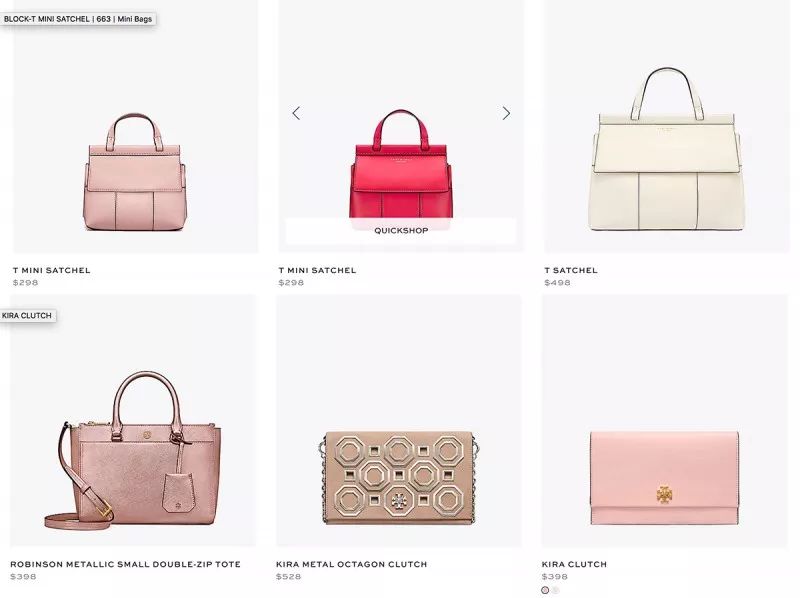Open the T Satchel title link
The height and width of the screenshot is (598, 800).
[571, 270]
